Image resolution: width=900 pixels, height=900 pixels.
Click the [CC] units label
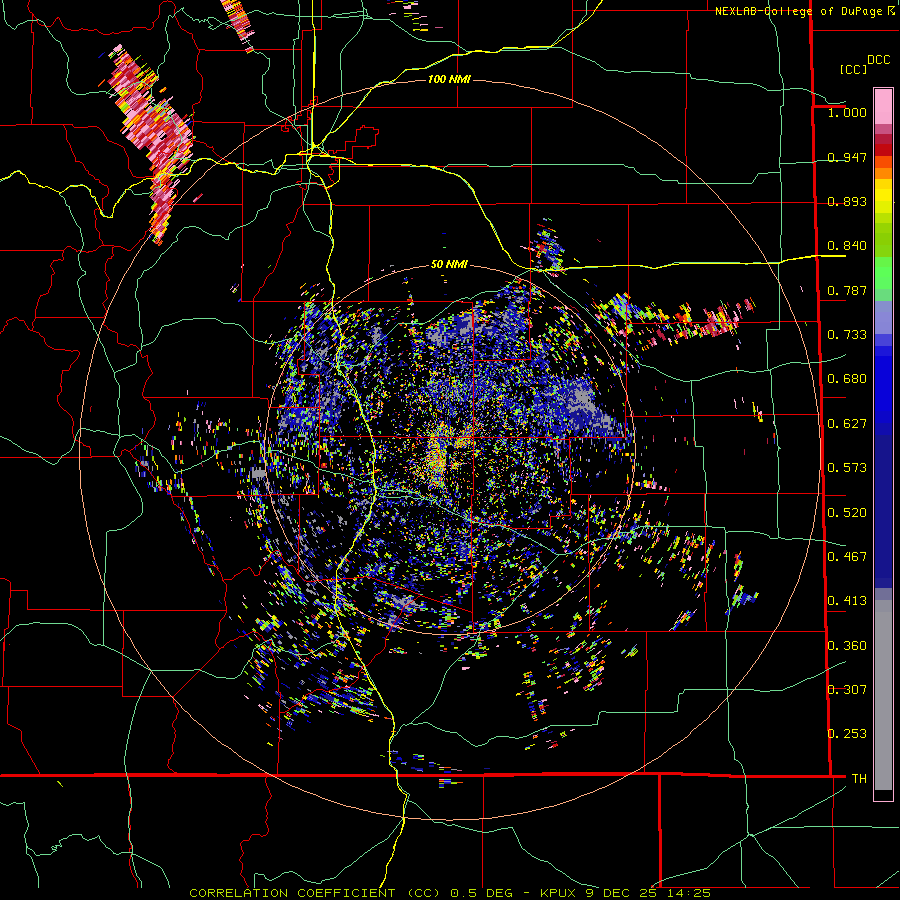(854, 69)
